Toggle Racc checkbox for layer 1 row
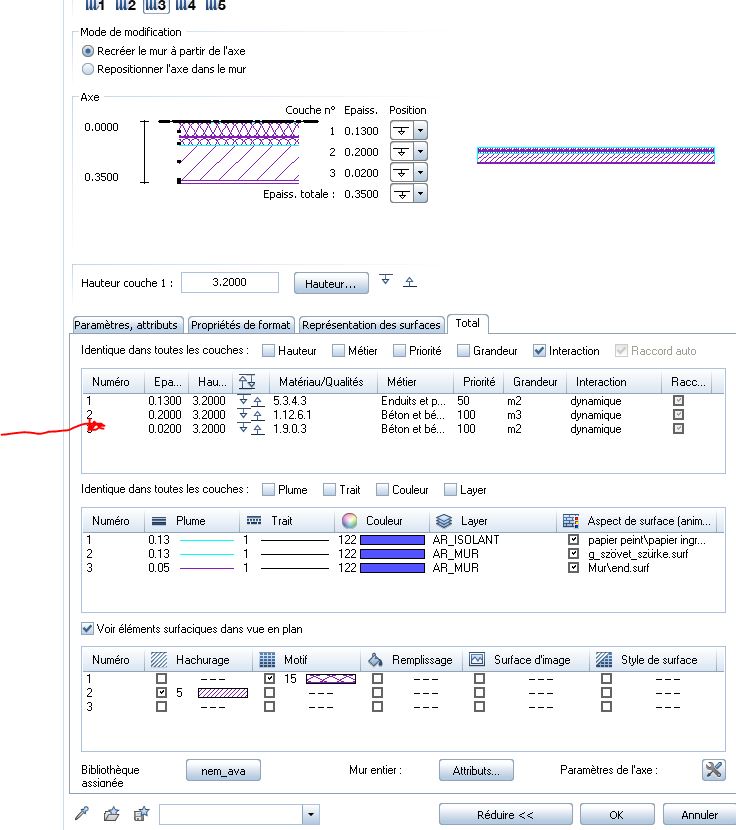The width and height of the screenshot is (736, 830). pos(678,401)
